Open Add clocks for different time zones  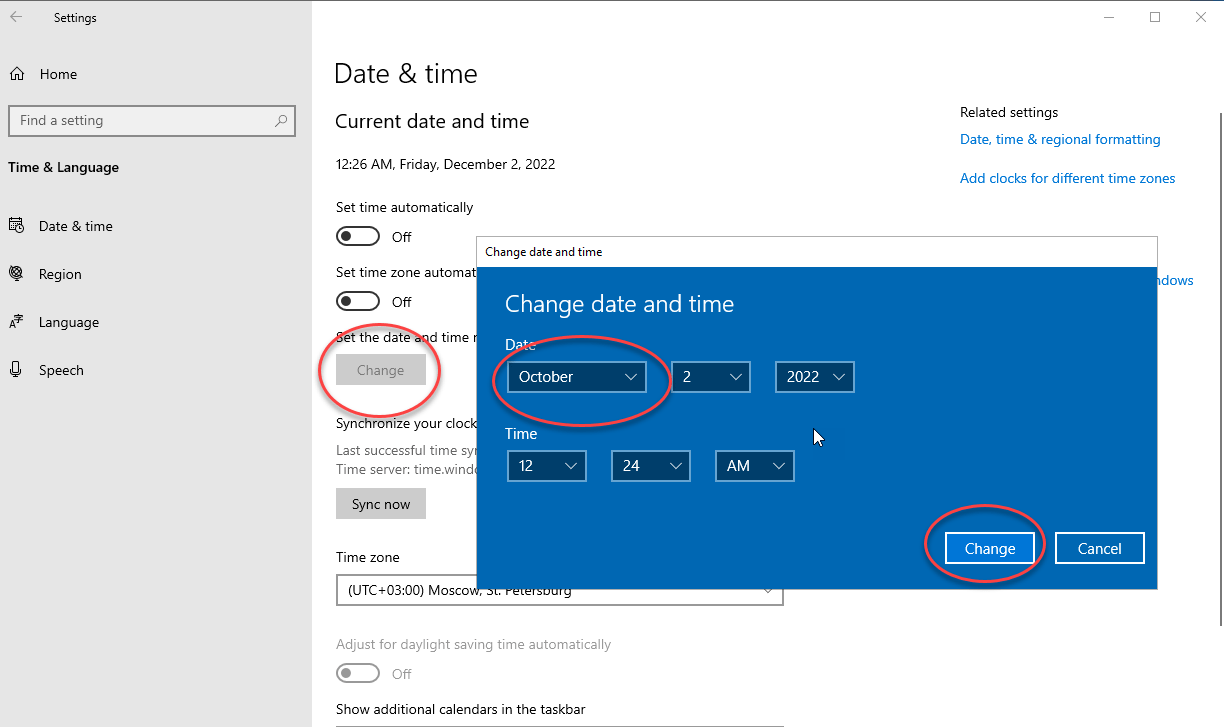1068,178
